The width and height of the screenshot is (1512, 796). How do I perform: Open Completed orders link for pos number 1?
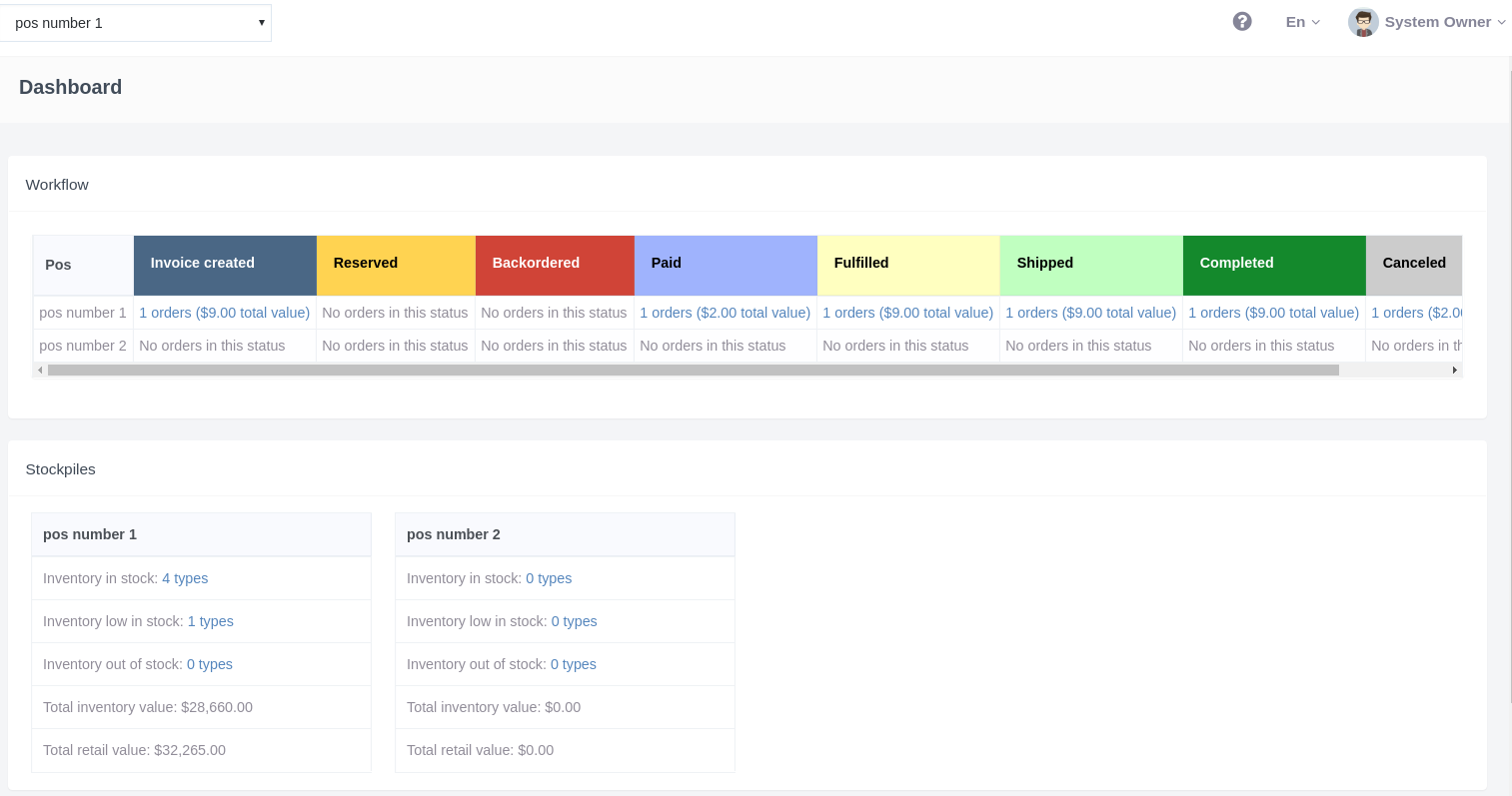click(x=1273, y=313)
